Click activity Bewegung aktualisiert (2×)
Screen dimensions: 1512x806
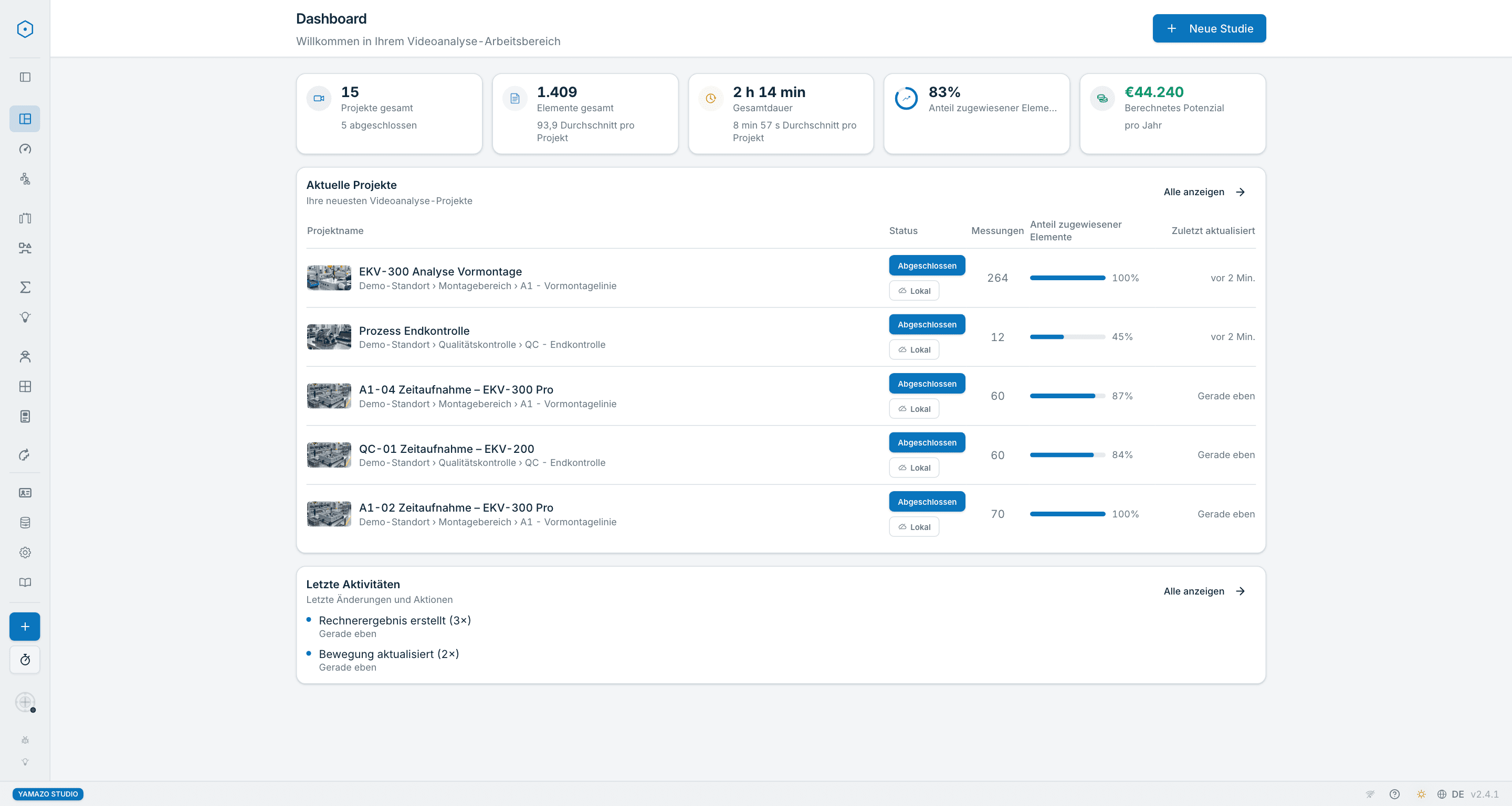coord(388,654)
